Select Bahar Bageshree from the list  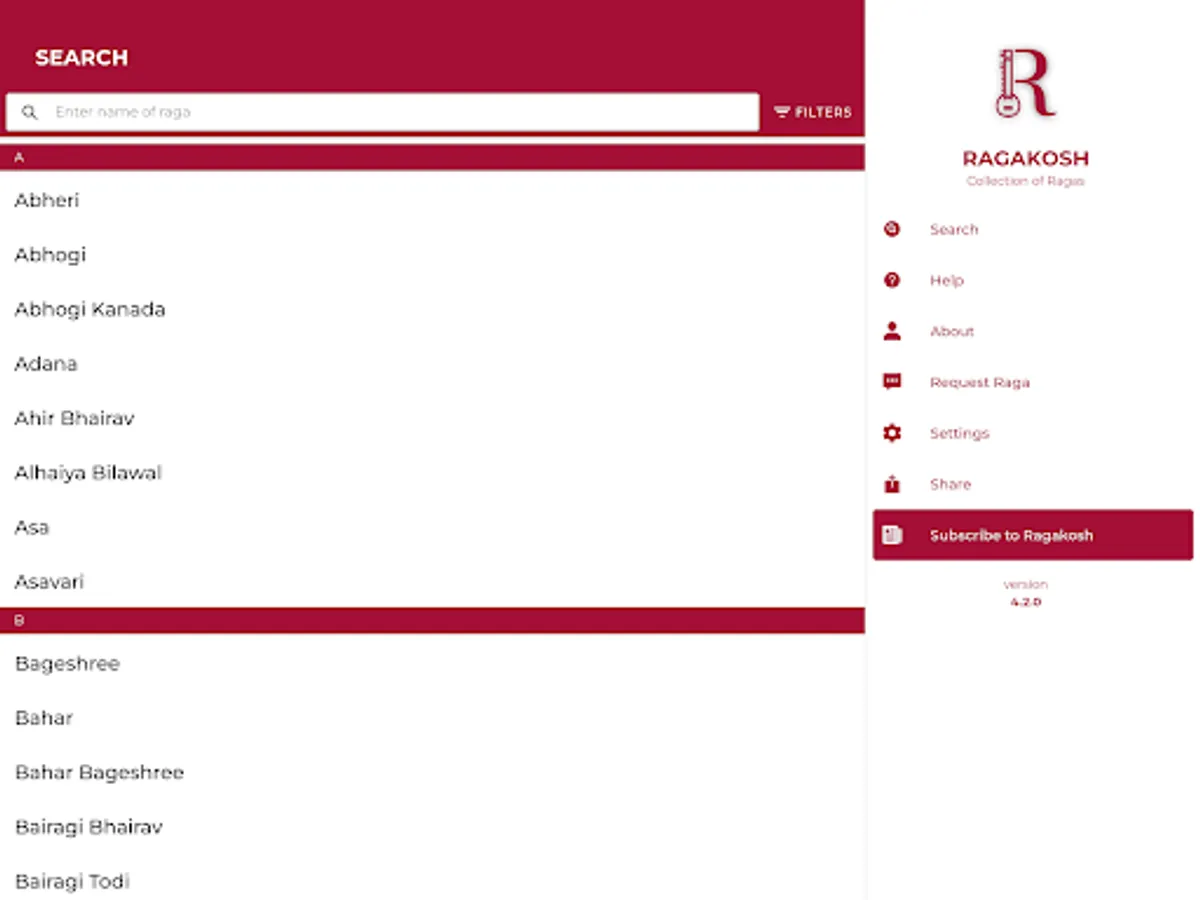click(x=432, y=773)
